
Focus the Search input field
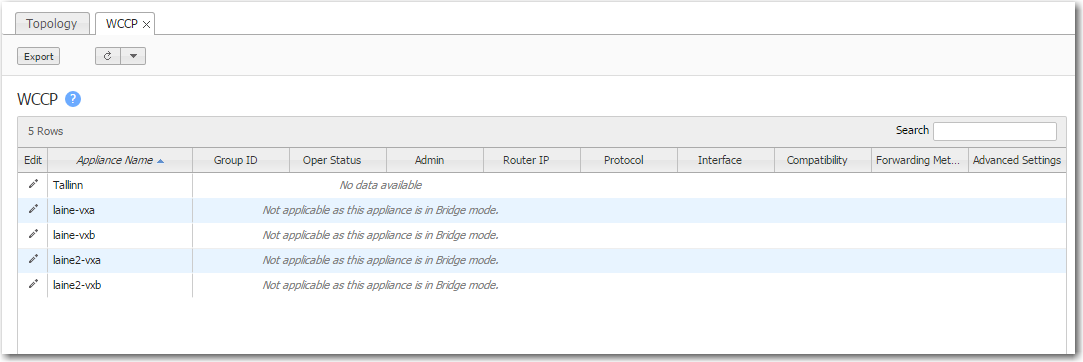tap(995, 131)
